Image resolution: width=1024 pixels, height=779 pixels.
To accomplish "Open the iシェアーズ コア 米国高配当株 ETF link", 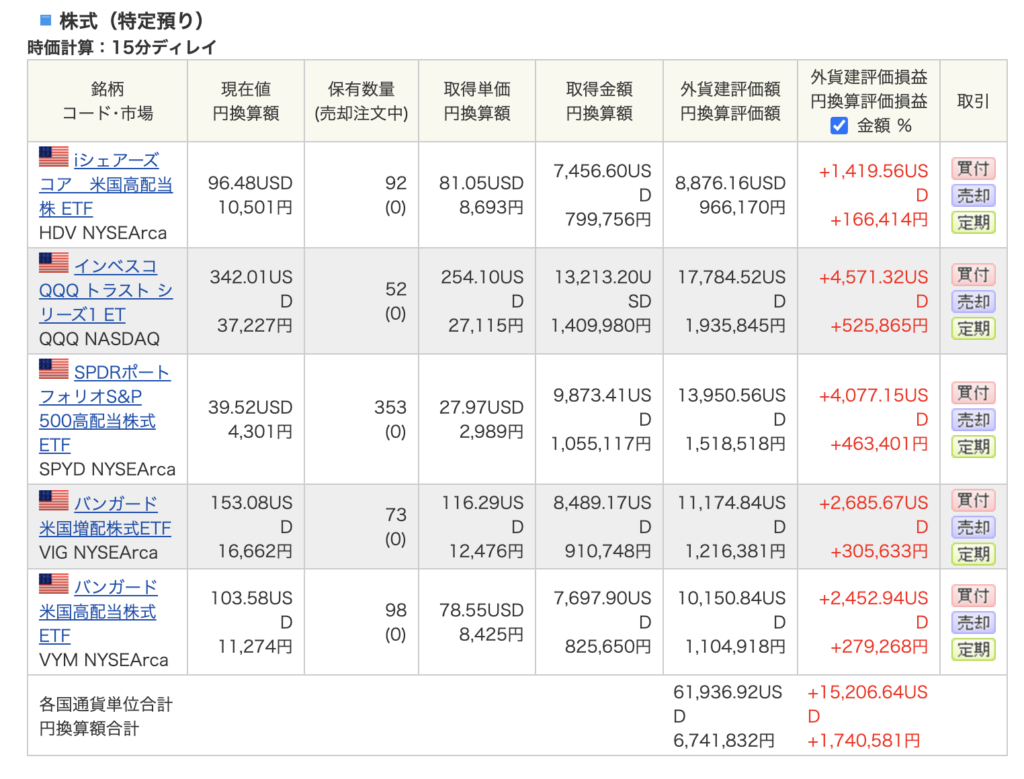I will coord(106,184).
